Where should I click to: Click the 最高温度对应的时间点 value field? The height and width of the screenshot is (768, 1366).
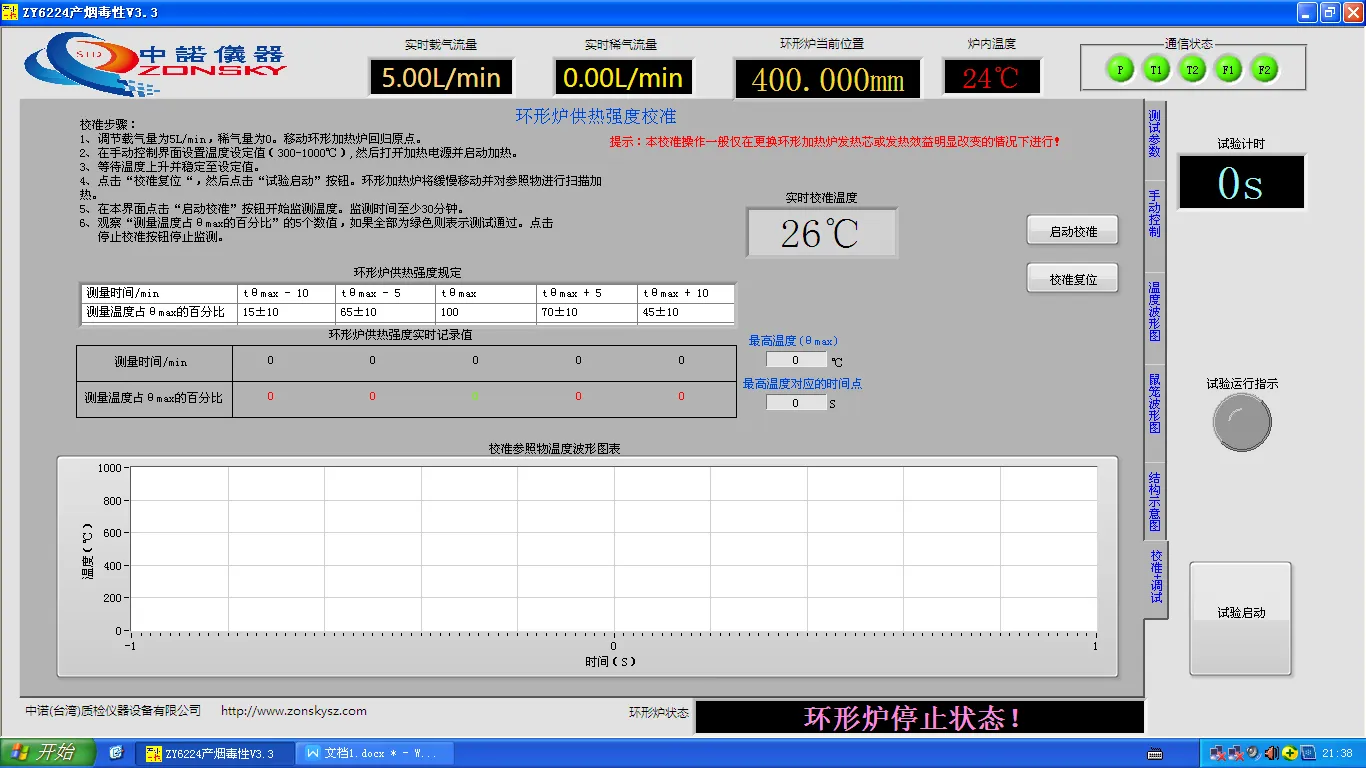[796, 403]
